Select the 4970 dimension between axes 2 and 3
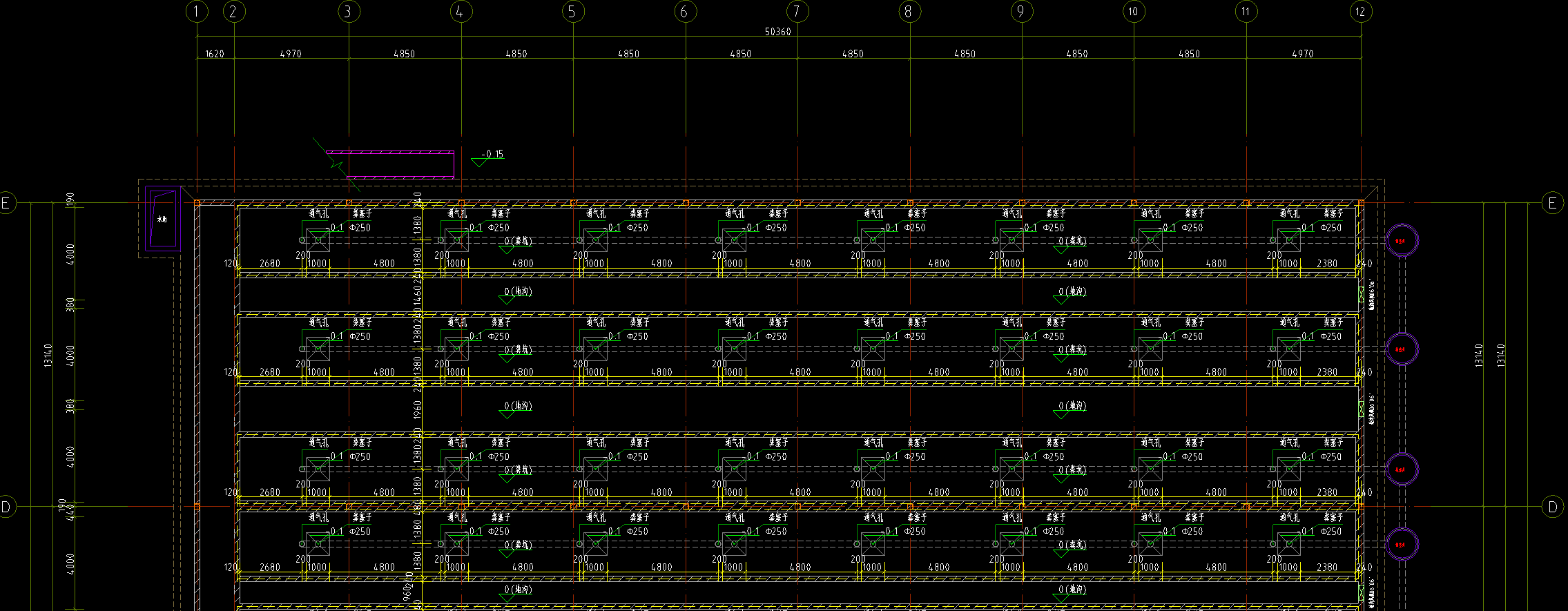Image resolution: width=1568 pixels, height=611 pixels. 291,54
